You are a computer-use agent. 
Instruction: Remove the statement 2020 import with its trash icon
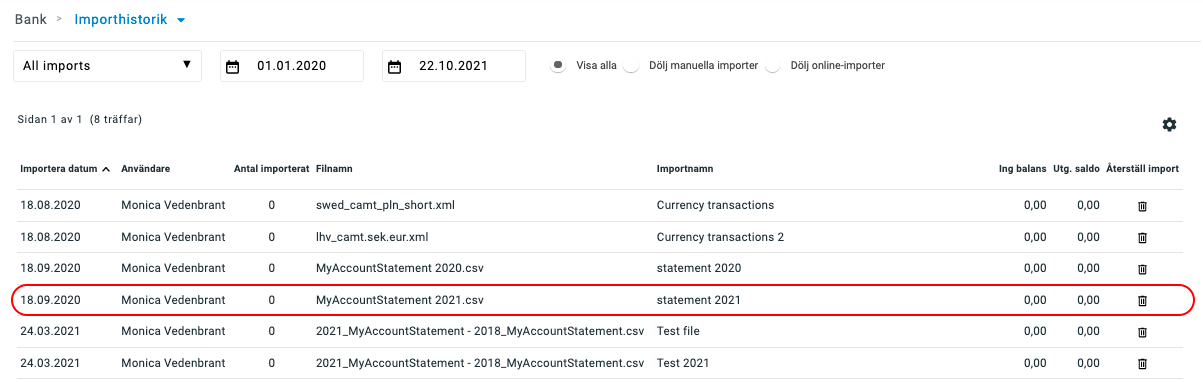(1142, 269)
